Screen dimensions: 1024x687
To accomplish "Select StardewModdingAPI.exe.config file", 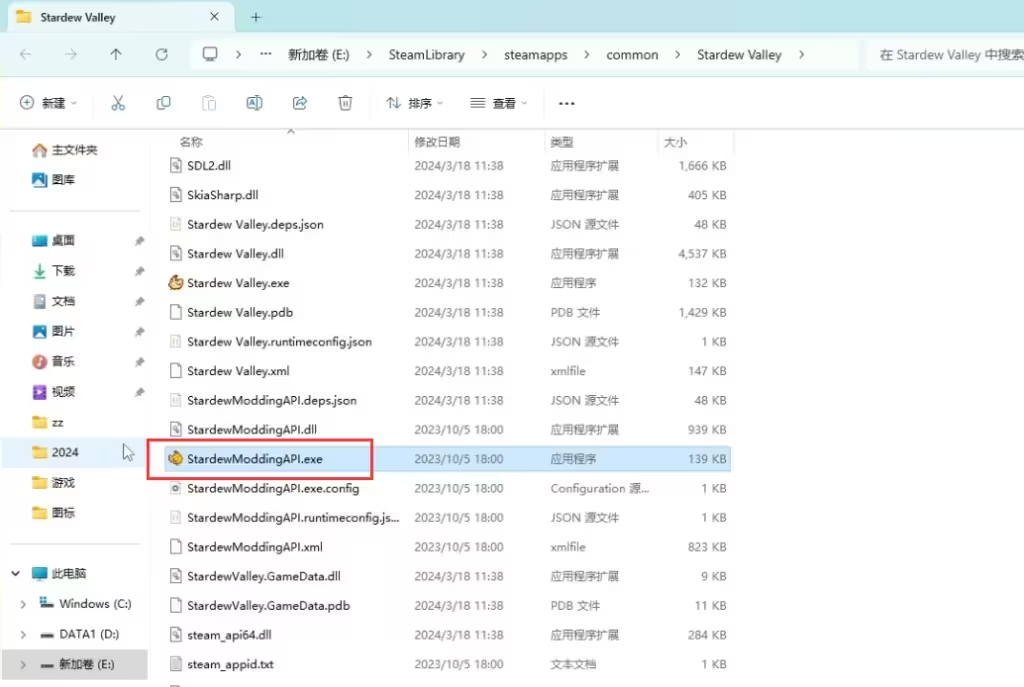I will click(x=273, y=488).
